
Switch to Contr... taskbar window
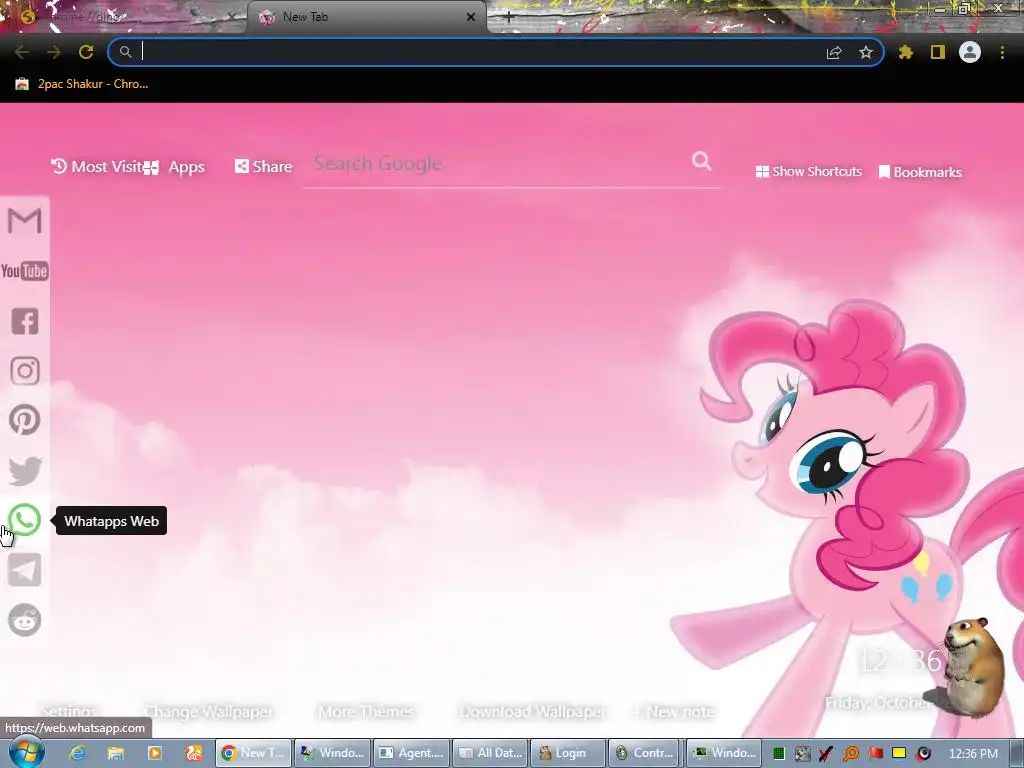645,753
